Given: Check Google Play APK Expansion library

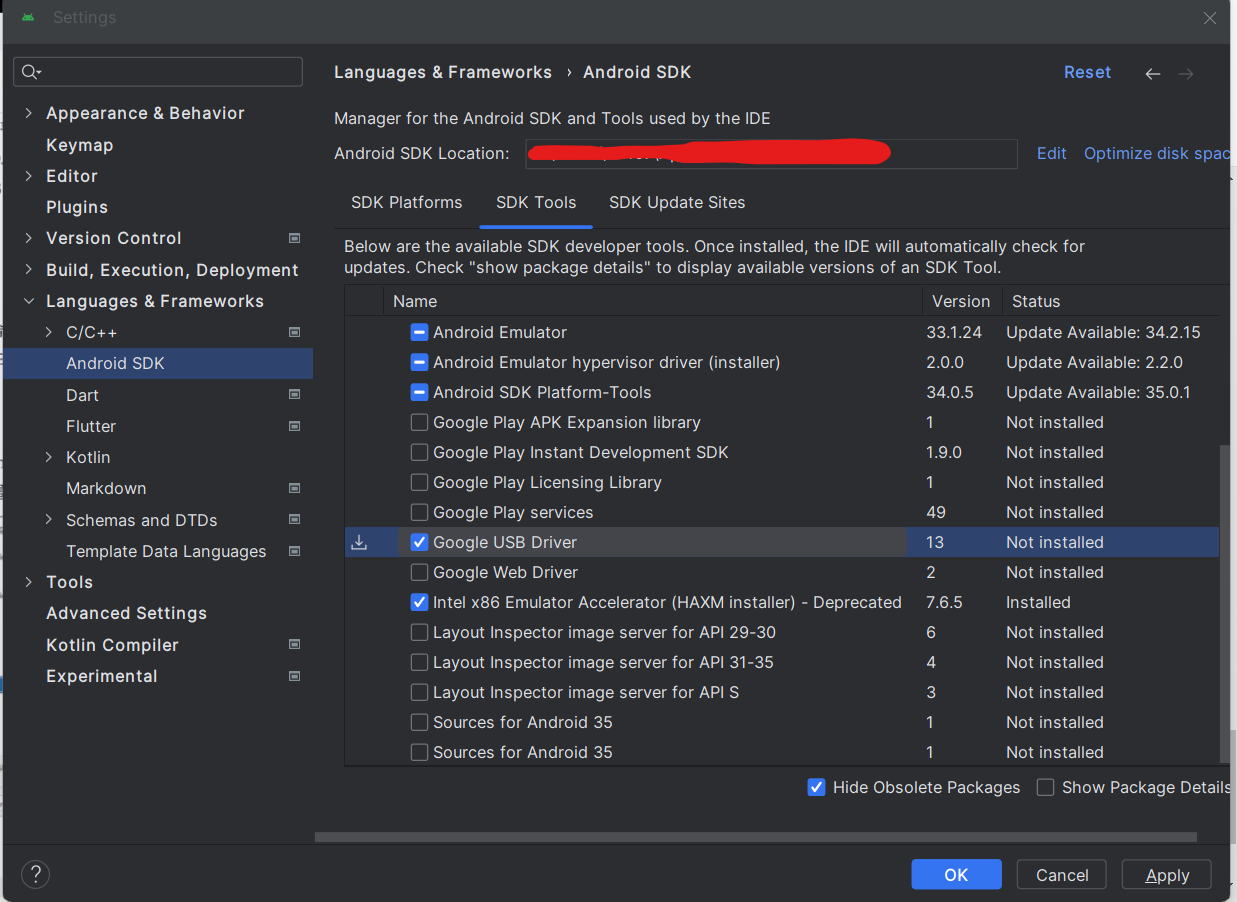Looking at the screenshot, I should click(419, 422).
